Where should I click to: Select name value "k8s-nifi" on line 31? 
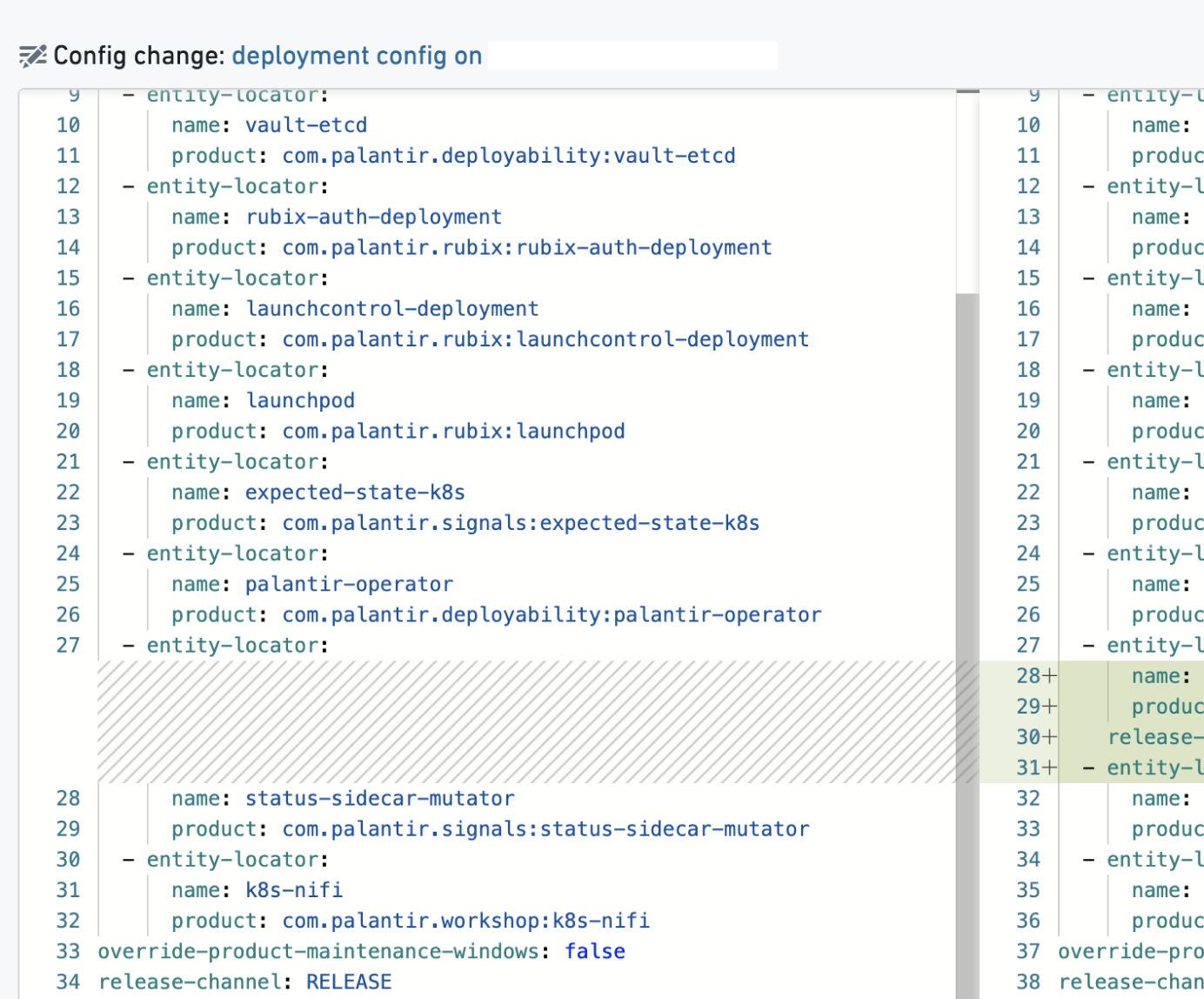click(x=294, y=890)
